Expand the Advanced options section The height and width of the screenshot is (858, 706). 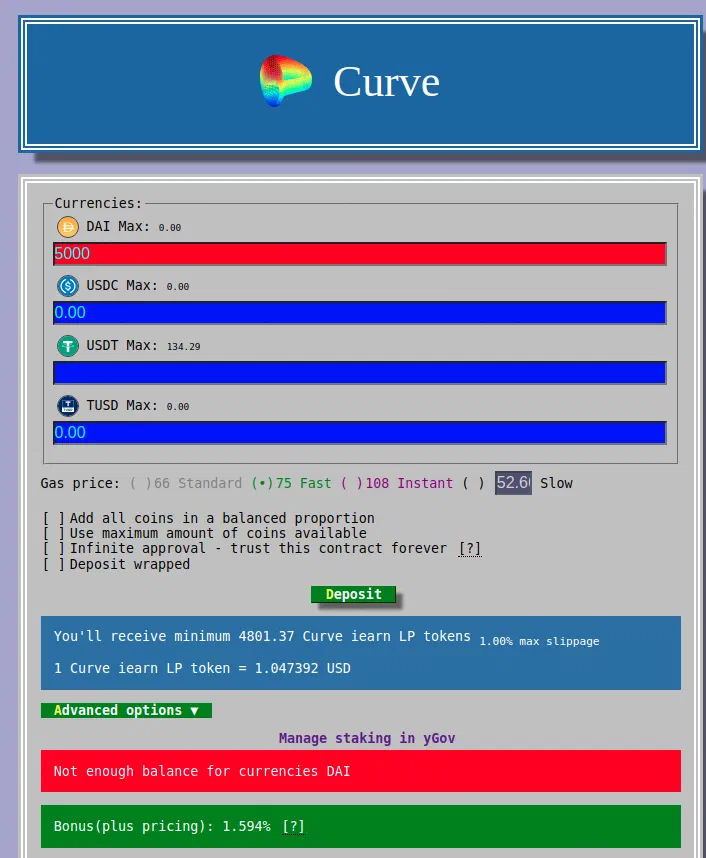tap(126, 710)
